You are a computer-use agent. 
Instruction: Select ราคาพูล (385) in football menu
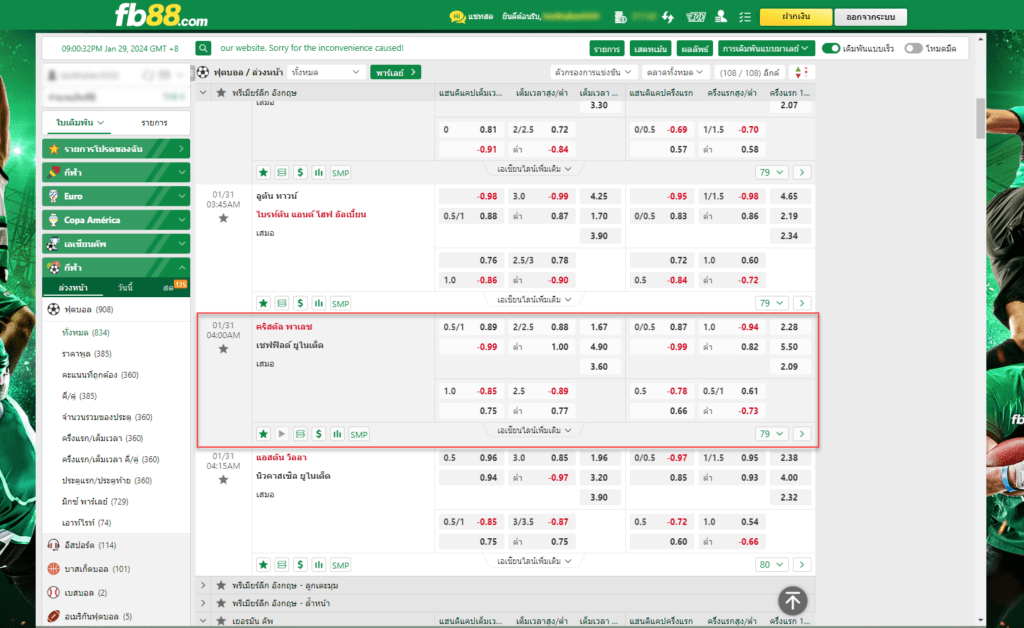[86, 354]
